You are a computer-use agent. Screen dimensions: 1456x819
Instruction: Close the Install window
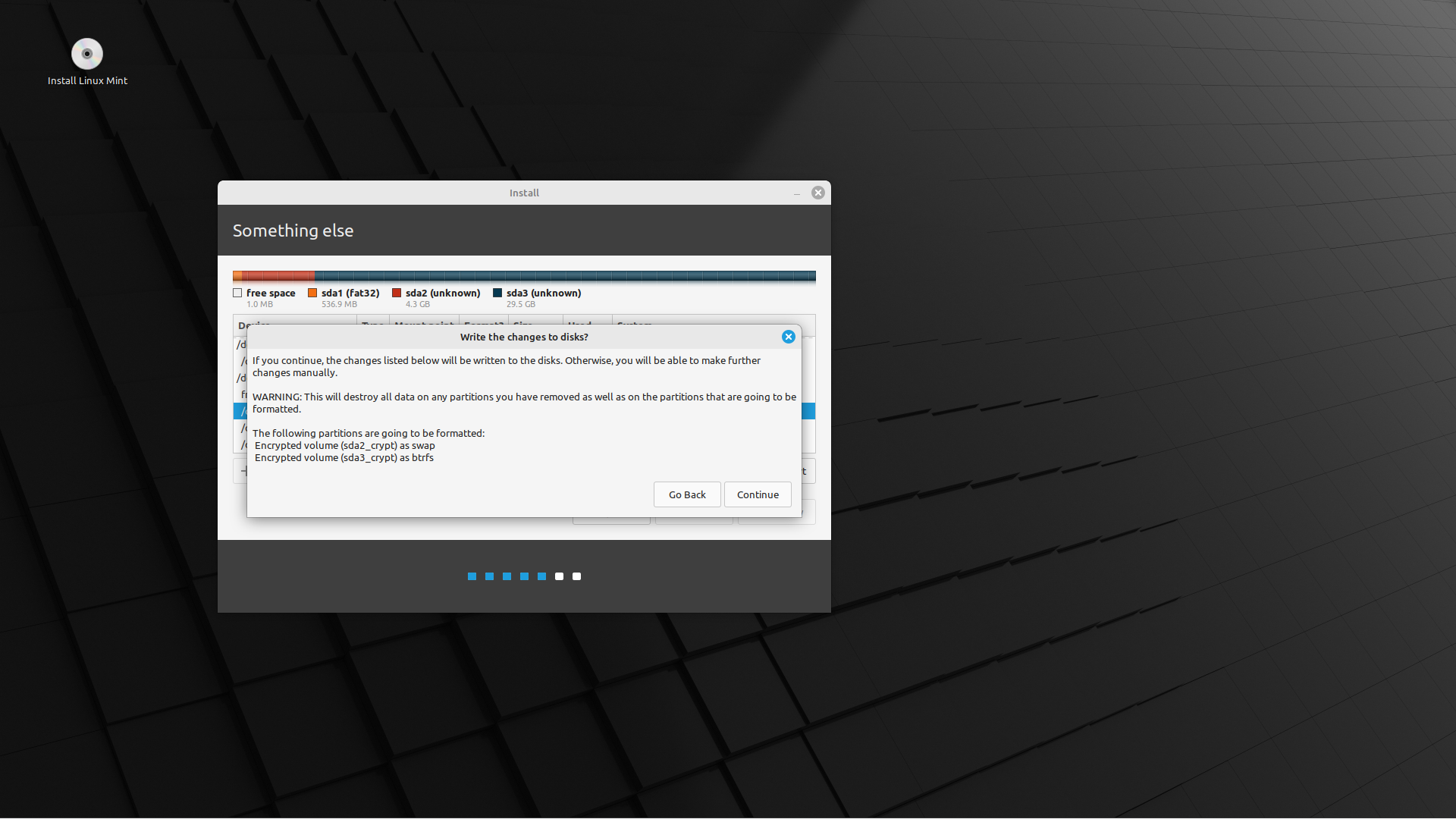pos(817,193)
